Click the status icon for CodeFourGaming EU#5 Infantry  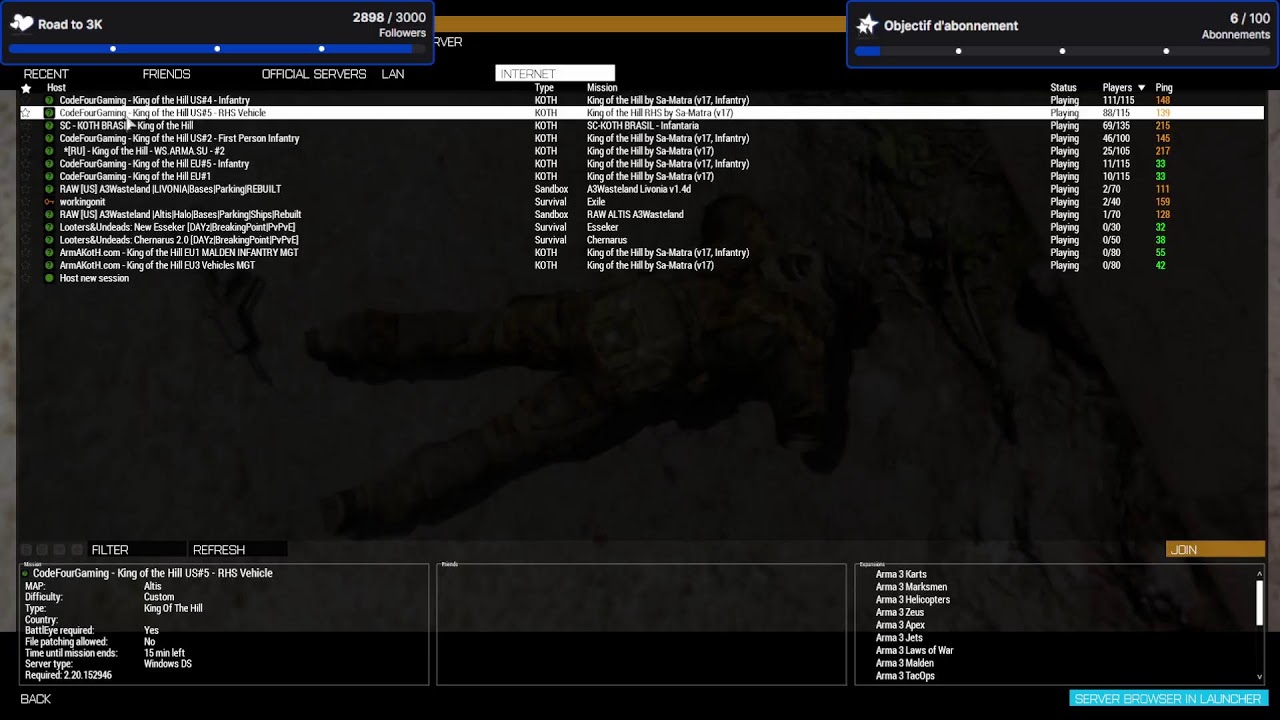(49, 164)
